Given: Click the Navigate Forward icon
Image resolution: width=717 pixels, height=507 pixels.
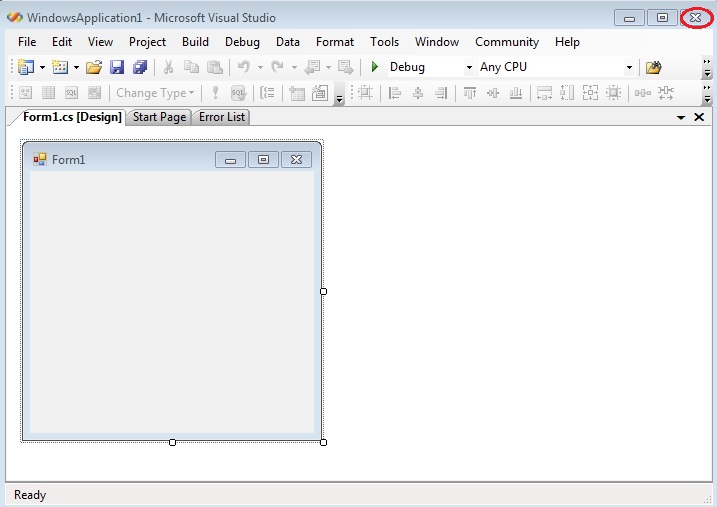Looking at the screenshot, I should coord(346,67).
